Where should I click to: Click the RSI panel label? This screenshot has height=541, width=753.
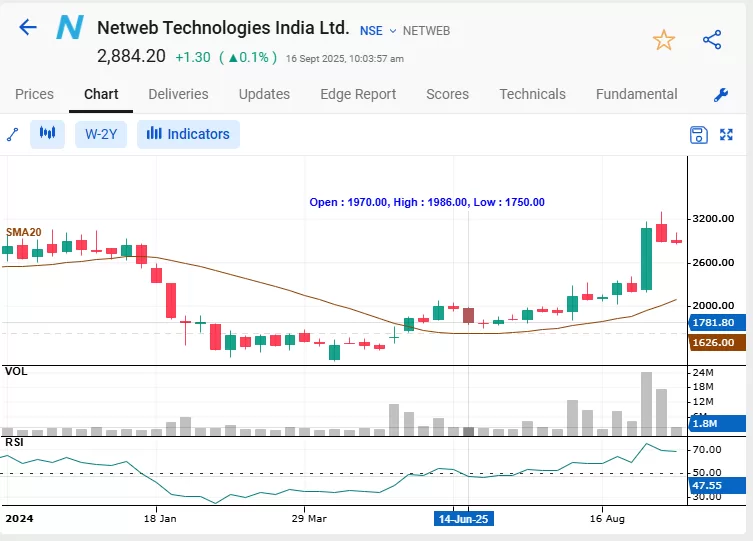coord(14,442)
